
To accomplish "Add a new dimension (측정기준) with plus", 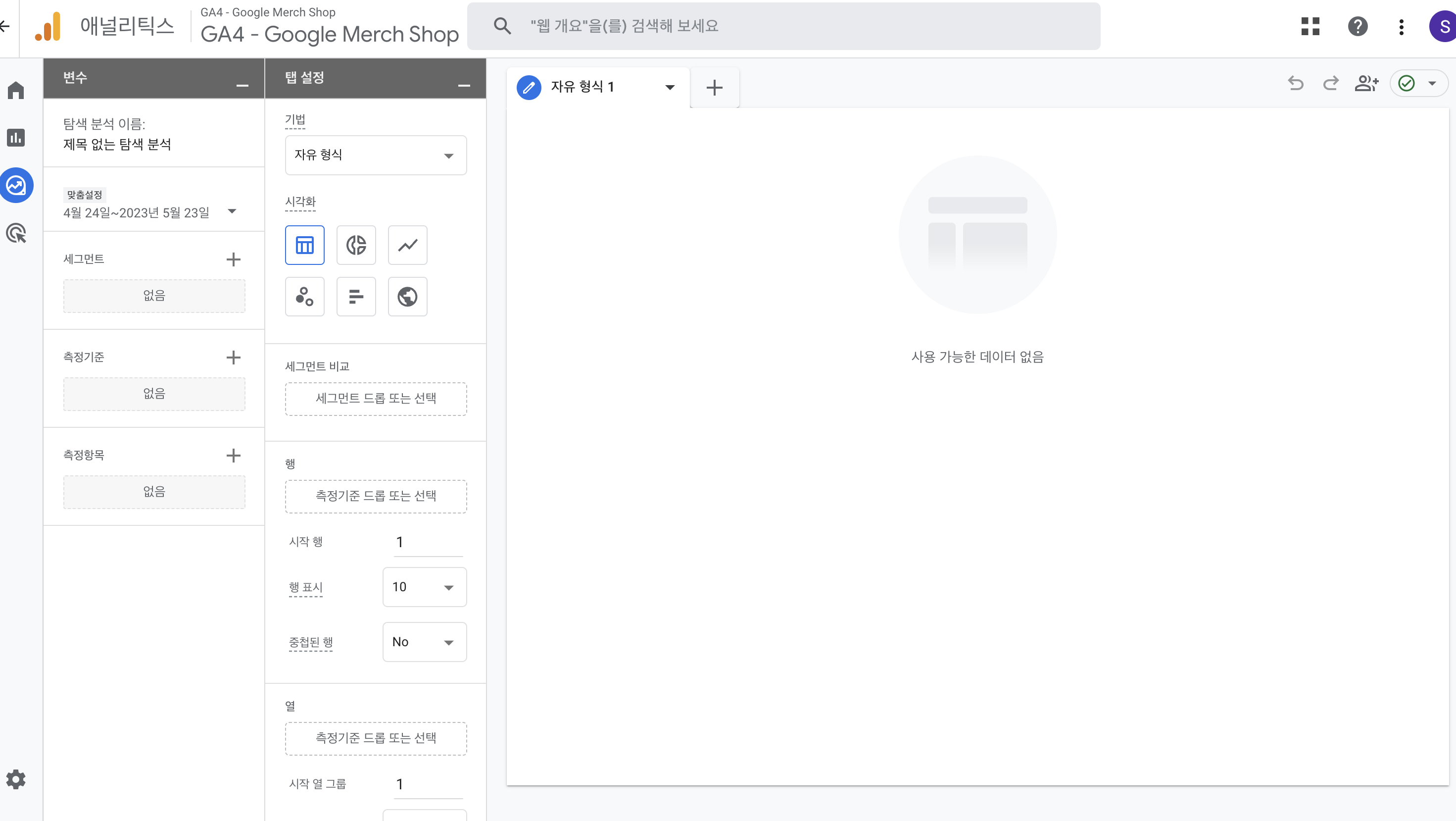I will coord(234,358).
